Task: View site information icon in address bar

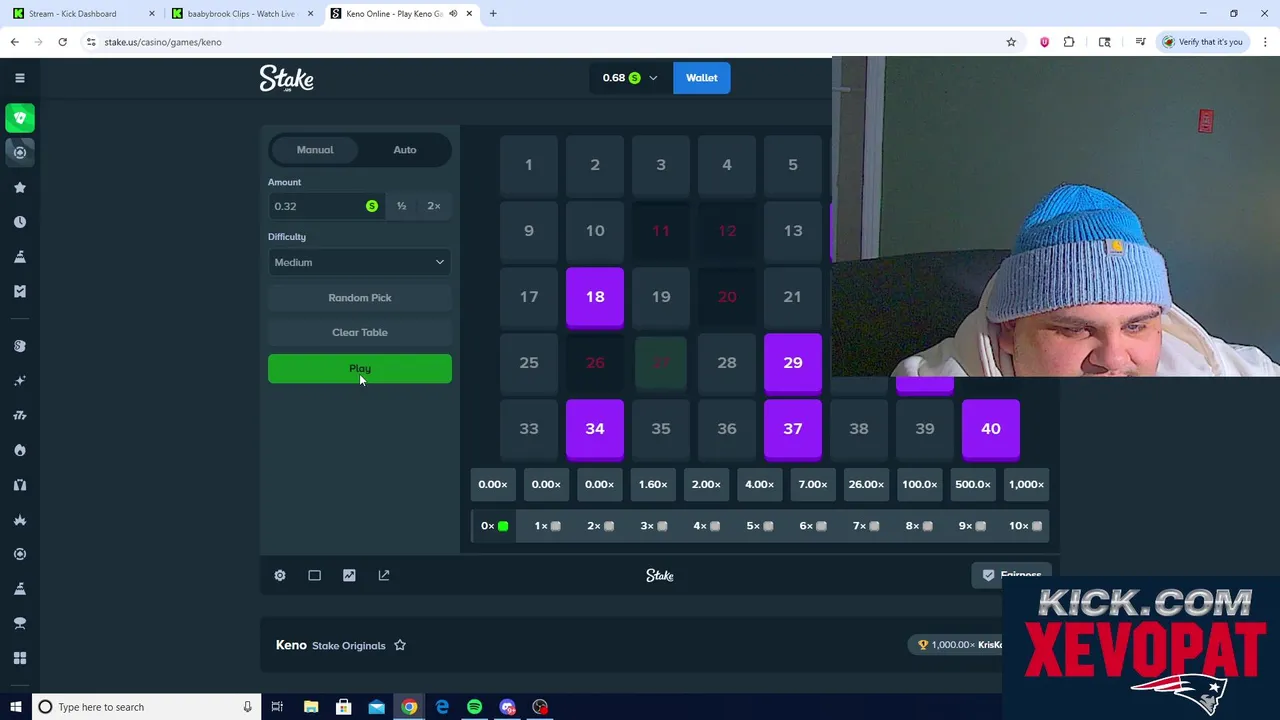Action: pyautogui.click(x=91, y=42)
